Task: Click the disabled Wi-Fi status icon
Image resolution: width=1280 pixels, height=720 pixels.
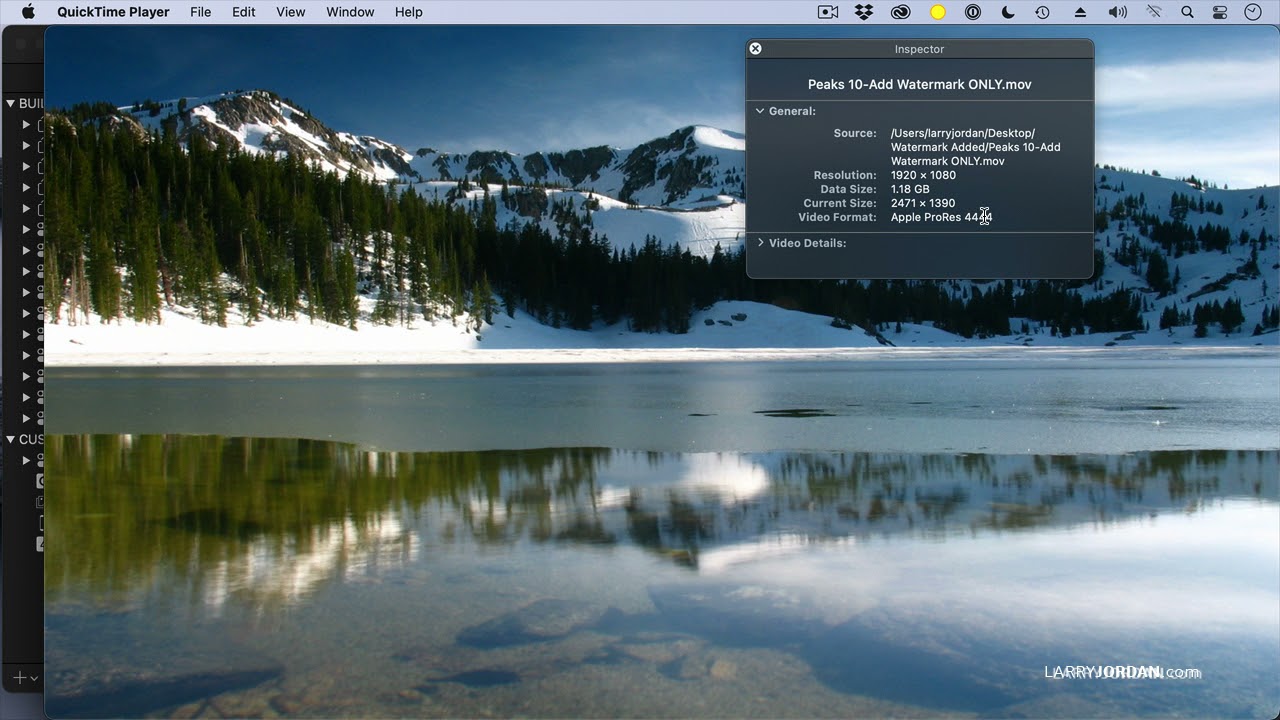Action: click(x=1154, y=12)
